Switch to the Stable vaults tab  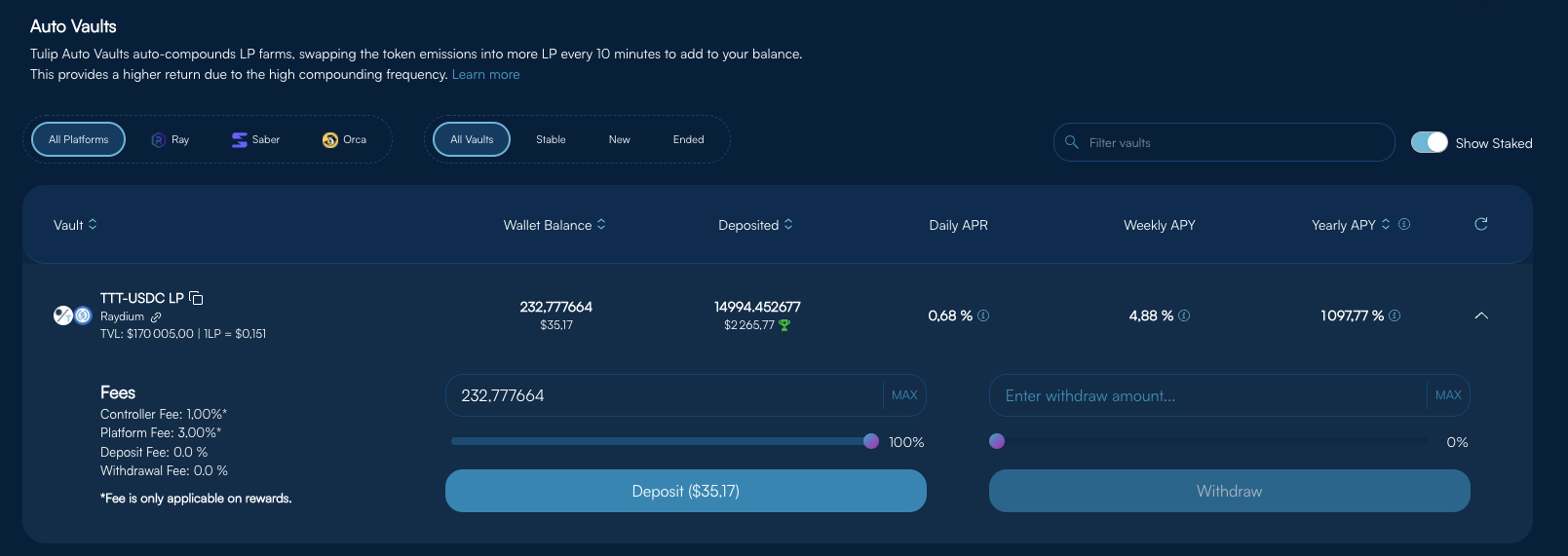tap(551, 139)
